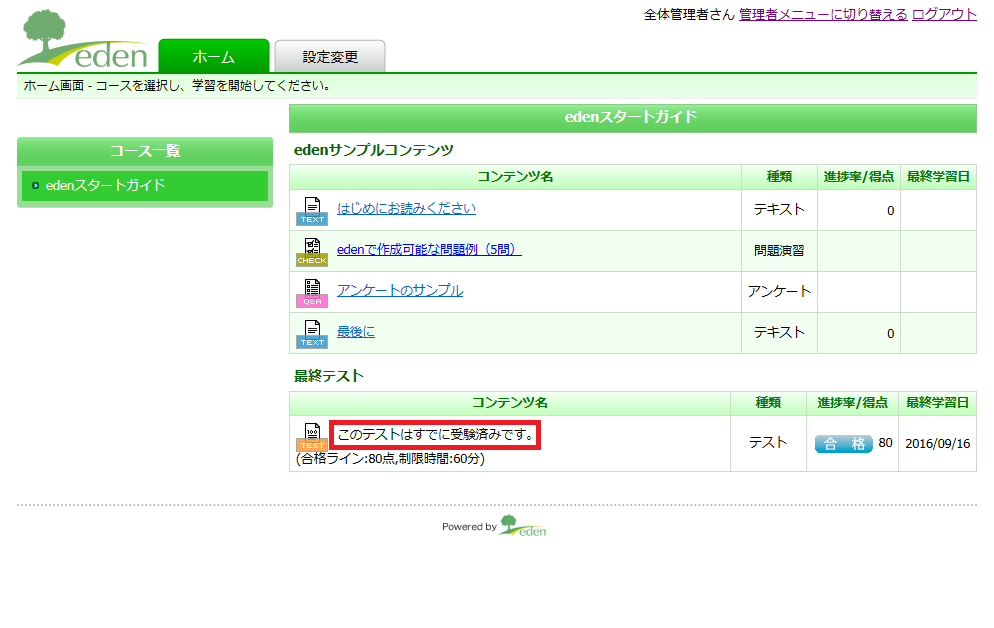Image resolution: width=994 pixels, height=628 pixels.
Task: Click the テキスト type cell in the 最後に row
Action: pyautogui.click(x=779, y=333)
